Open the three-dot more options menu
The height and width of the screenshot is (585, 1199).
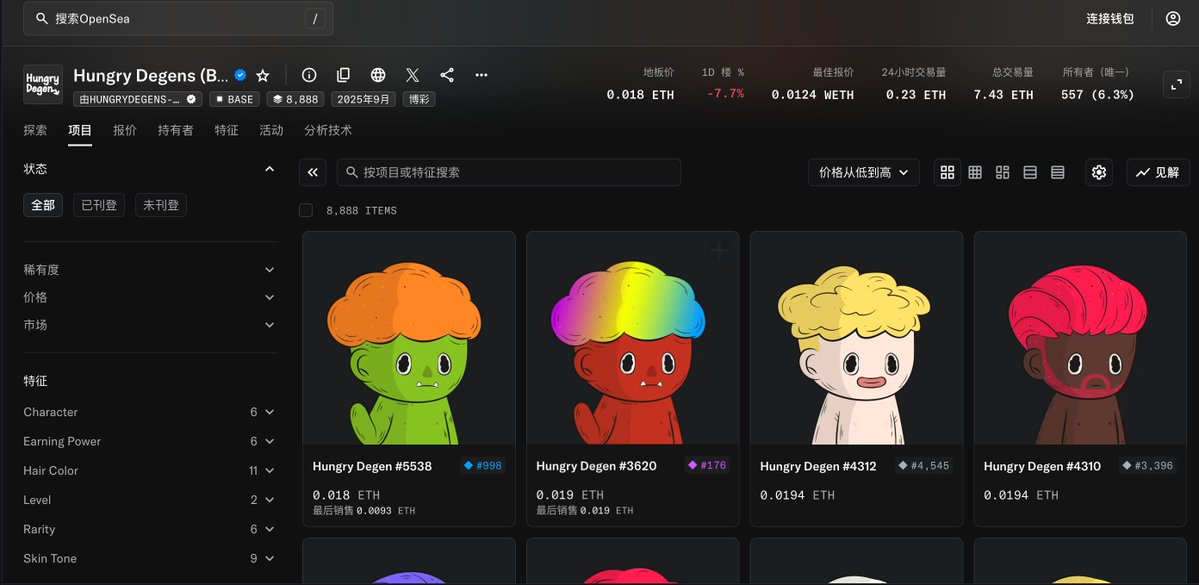481,75
